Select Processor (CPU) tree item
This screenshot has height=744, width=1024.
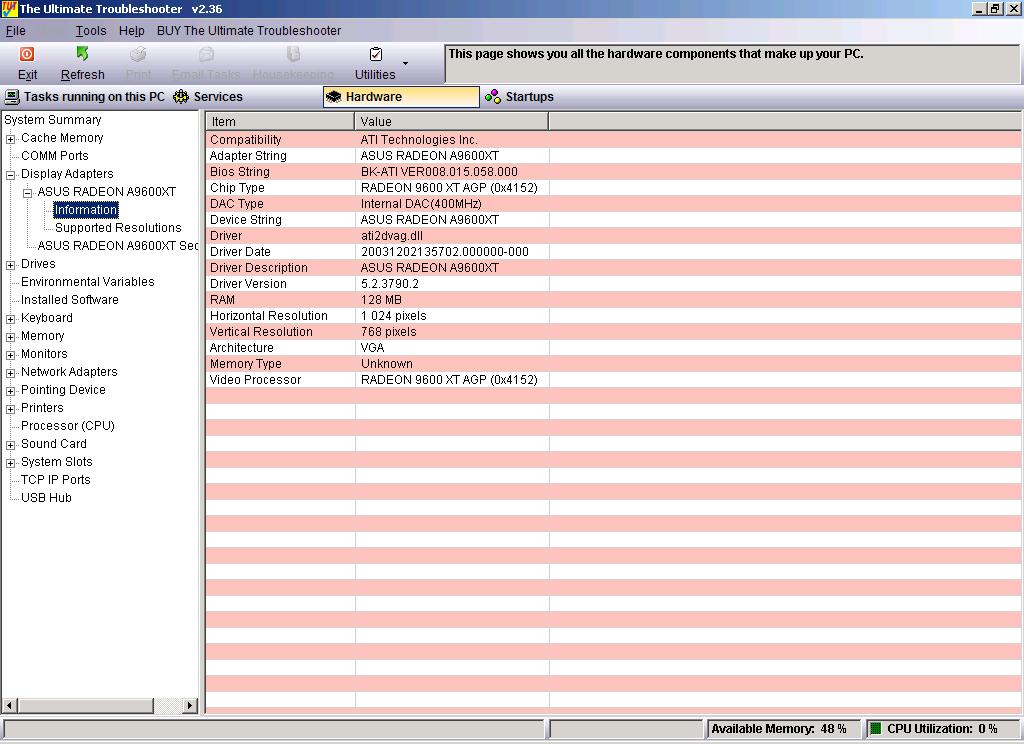coord(68,425)
